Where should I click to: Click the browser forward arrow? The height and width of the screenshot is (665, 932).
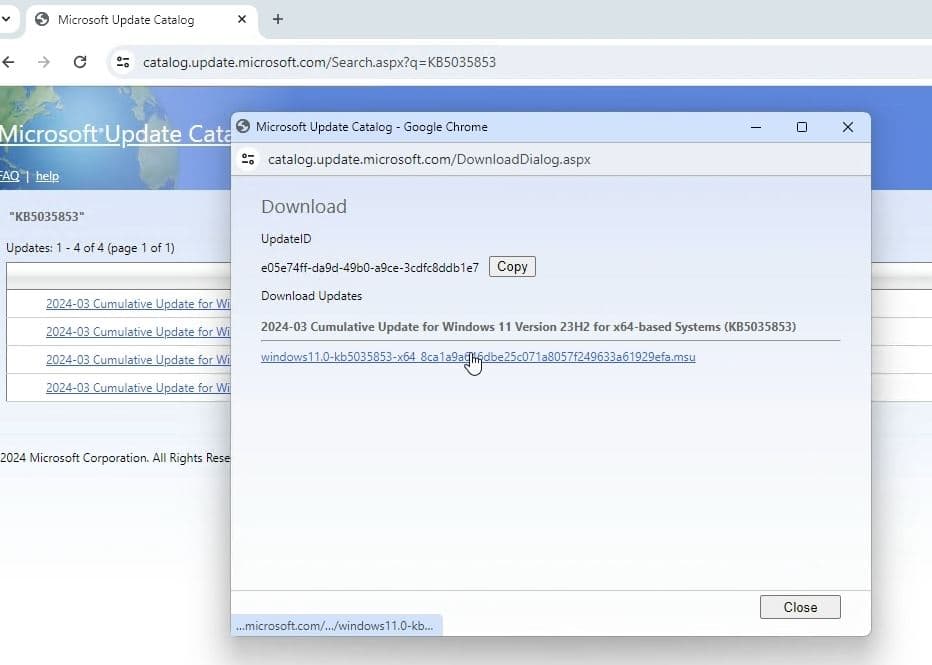point(44,62)
